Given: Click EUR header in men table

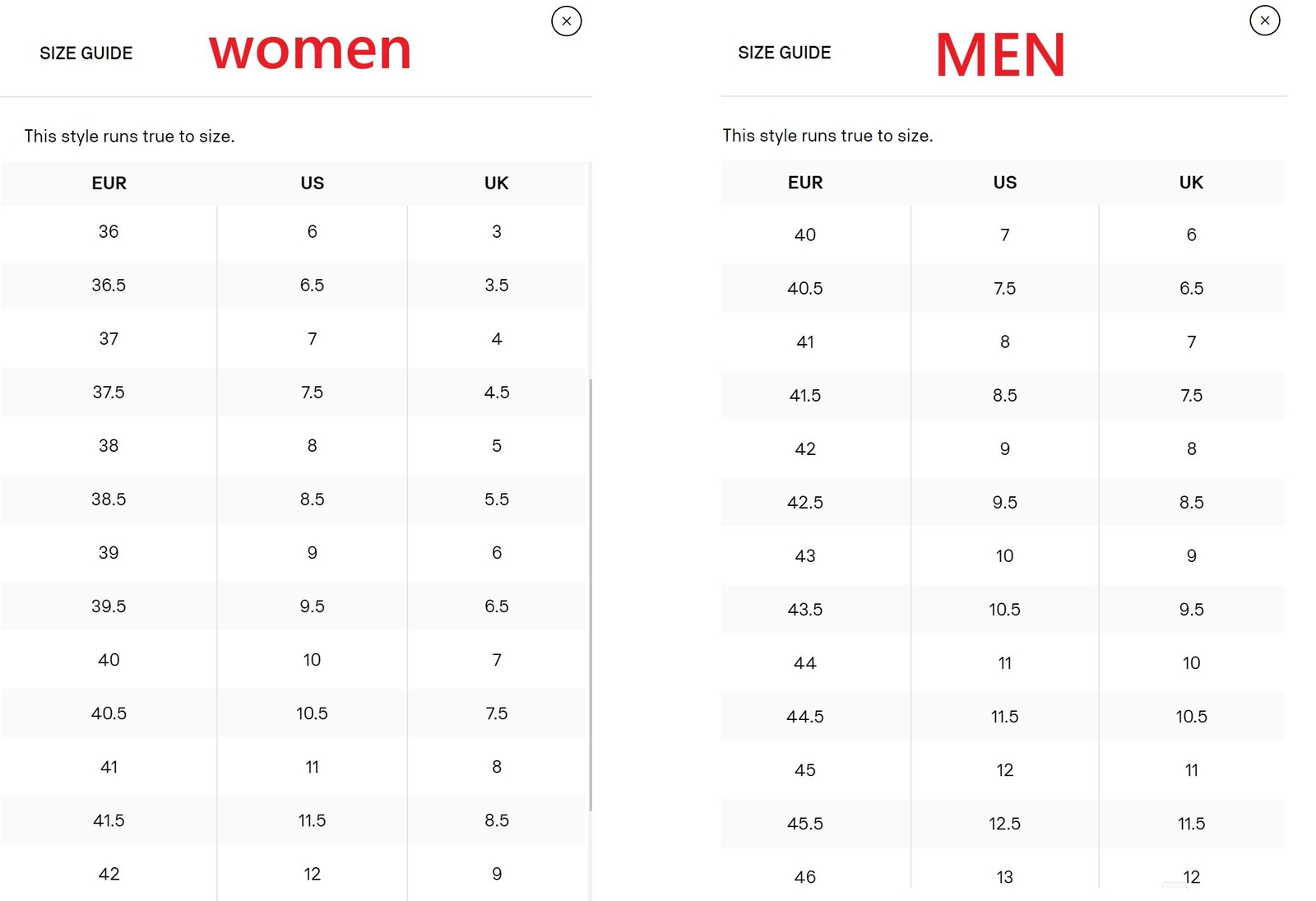Looking at the screenshot, I should pyautogui.click(x=804, y=183).
